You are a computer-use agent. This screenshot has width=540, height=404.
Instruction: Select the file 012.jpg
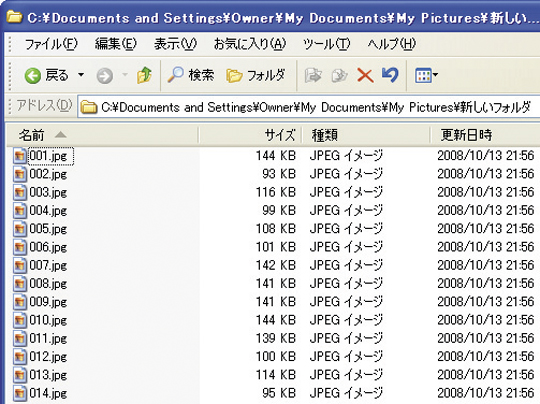tap(48, 356)
